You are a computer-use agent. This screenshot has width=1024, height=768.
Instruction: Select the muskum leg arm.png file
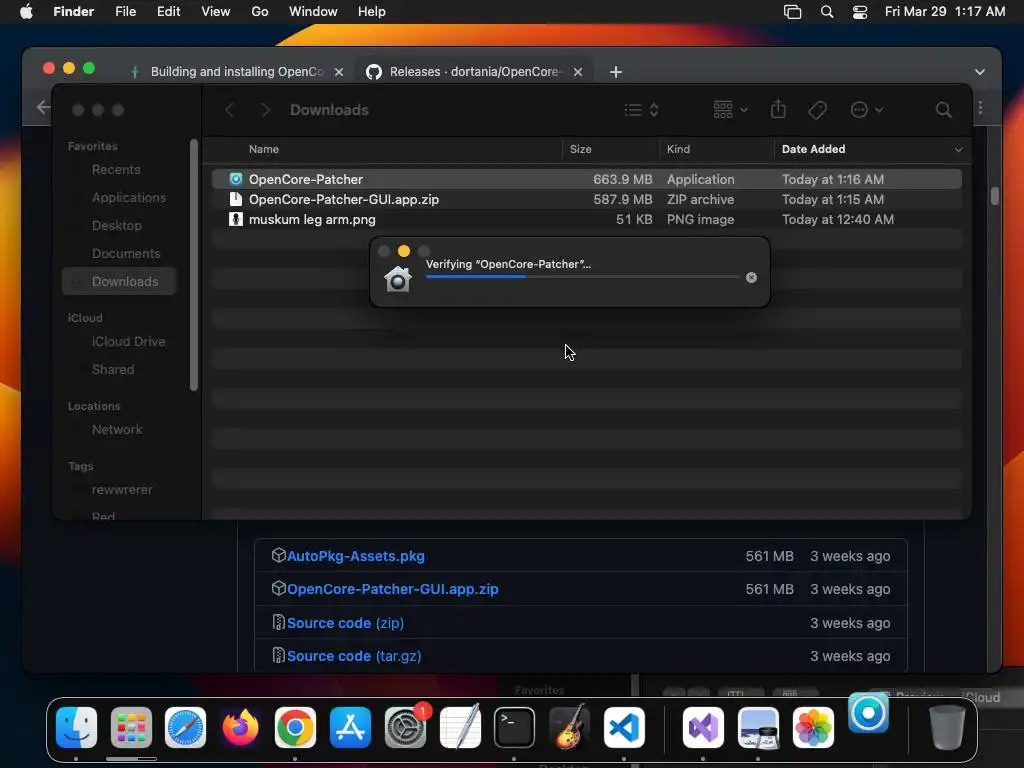click(586, 219)
